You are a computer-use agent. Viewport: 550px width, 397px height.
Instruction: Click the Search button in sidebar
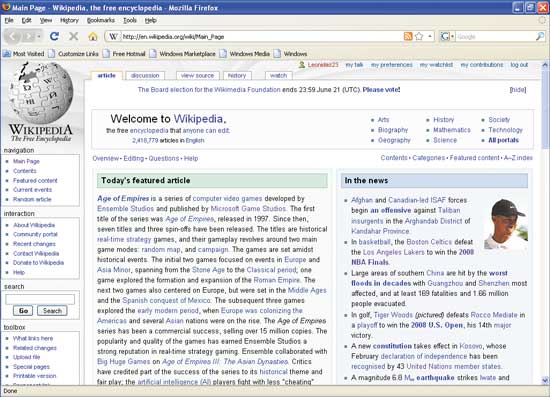52,311
